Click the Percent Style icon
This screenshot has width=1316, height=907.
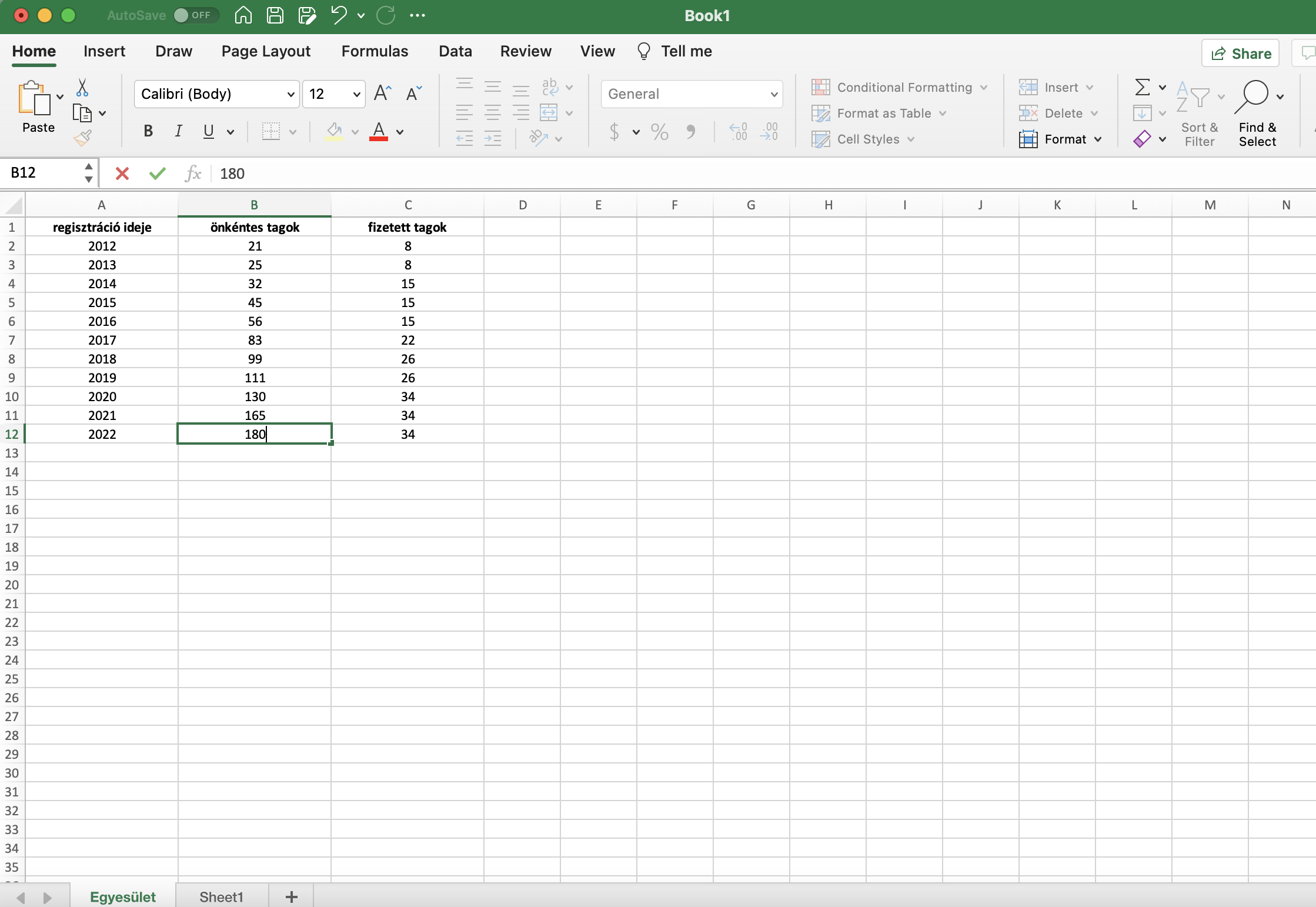(659, 132)
